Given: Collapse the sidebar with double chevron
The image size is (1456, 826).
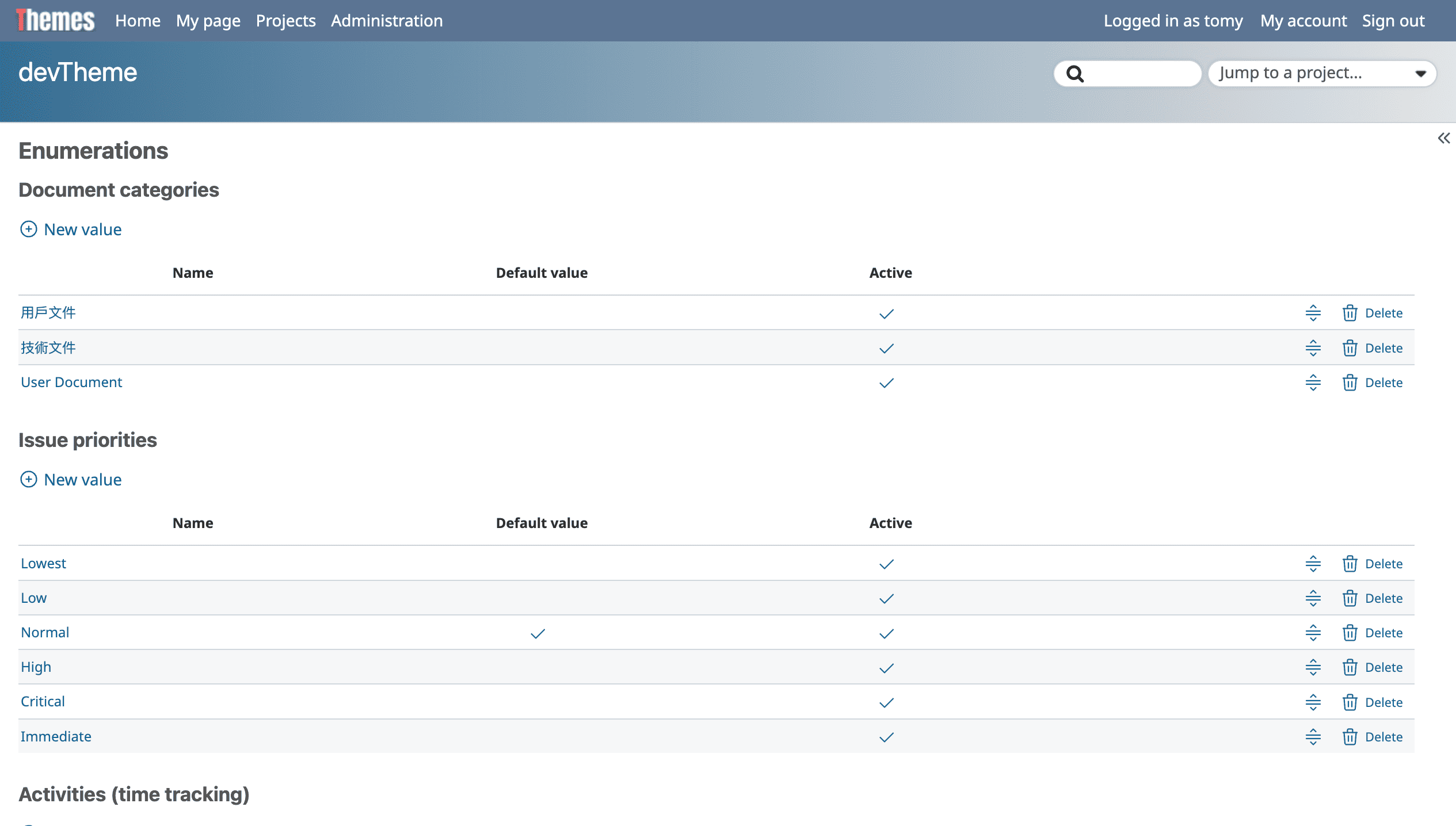Looking at the screenshot, I should click(1443, 138).
